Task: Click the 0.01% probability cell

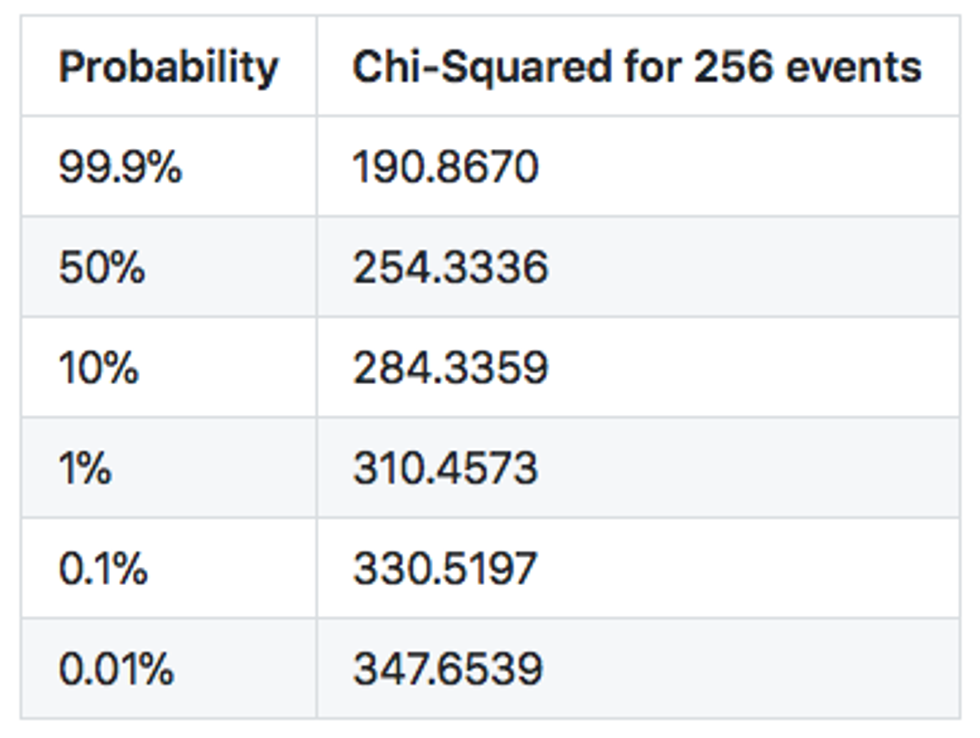Action: (116, 668)
